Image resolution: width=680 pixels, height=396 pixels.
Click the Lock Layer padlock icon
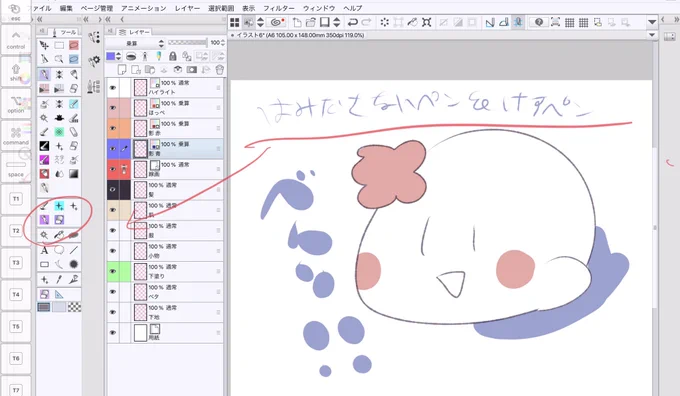pos(173,56)
